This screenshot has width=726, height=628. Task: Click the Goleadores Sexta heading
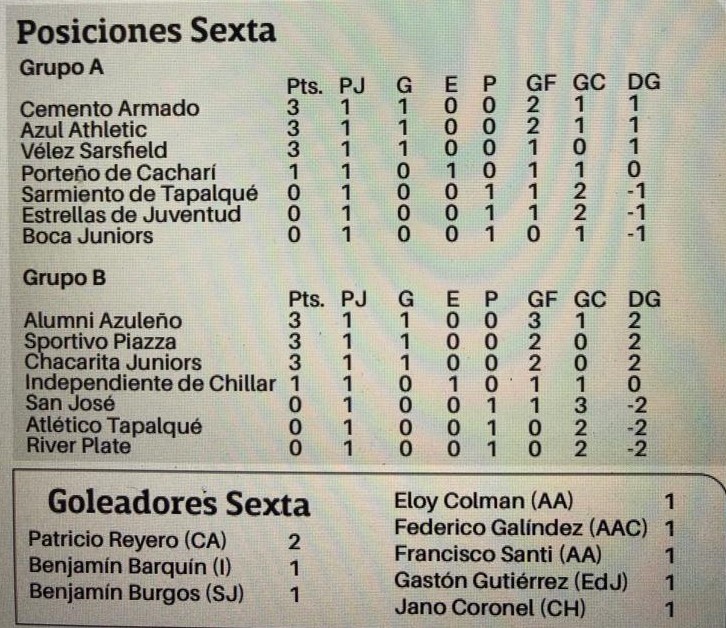tap(179, 503)
